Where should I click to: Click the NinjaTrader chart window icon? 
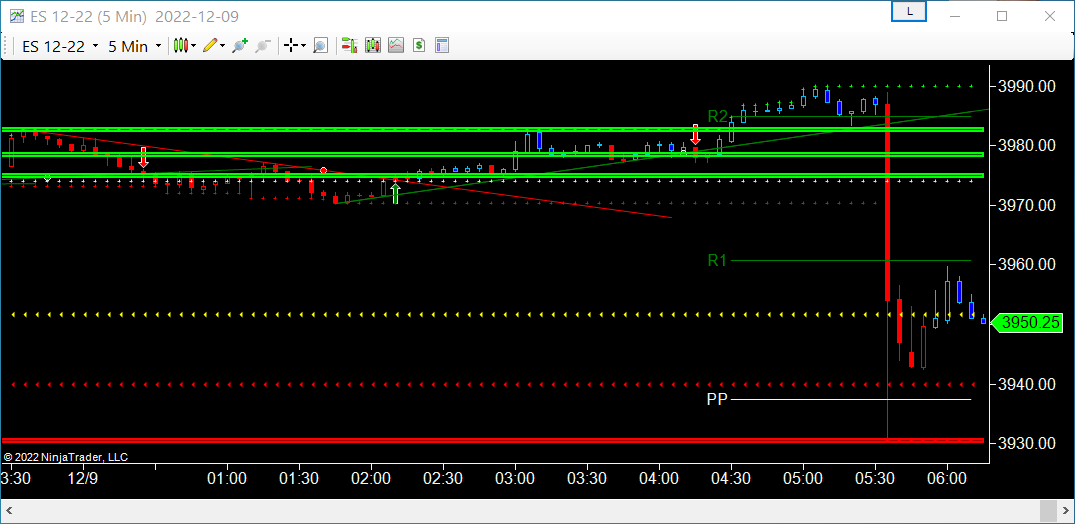(x=16, y=16)
